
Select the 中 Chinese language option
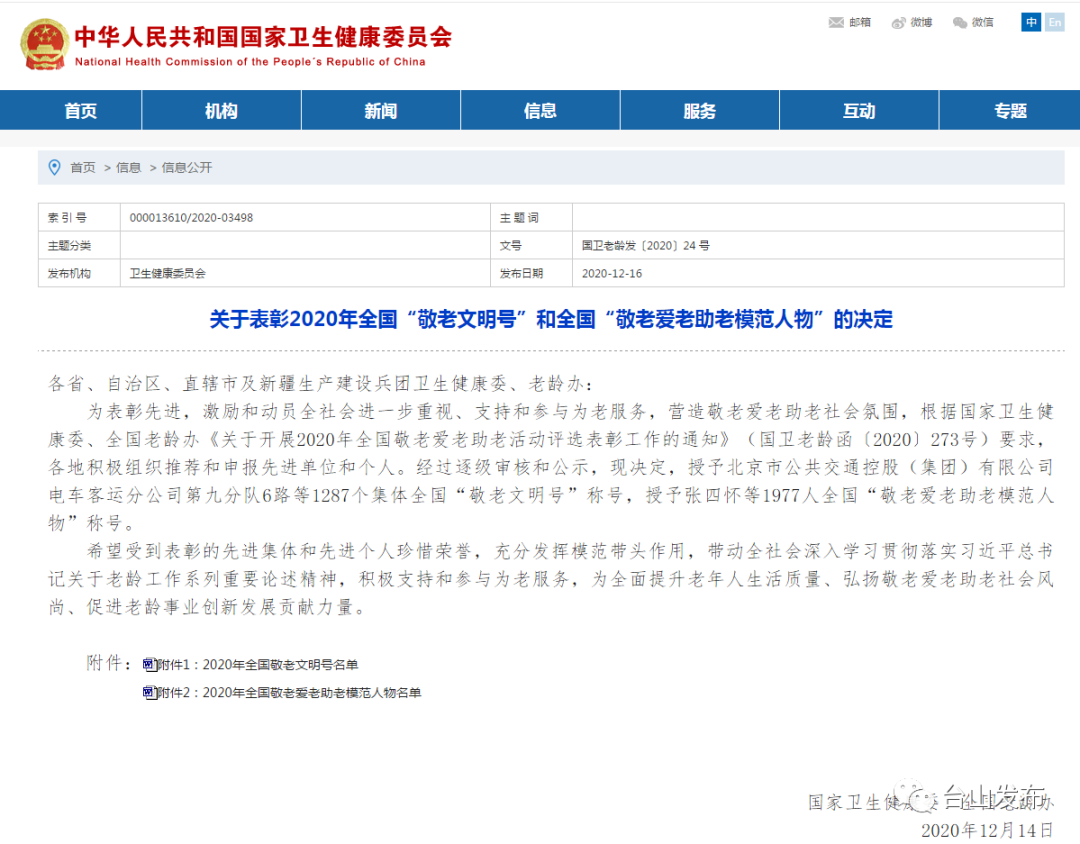(x=1030, y=22)
